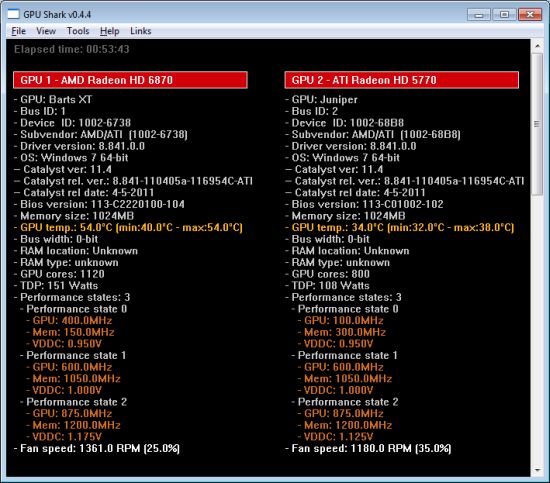Open the Help menu
Viewport: 550px width, 483px height.
point(109,31)
